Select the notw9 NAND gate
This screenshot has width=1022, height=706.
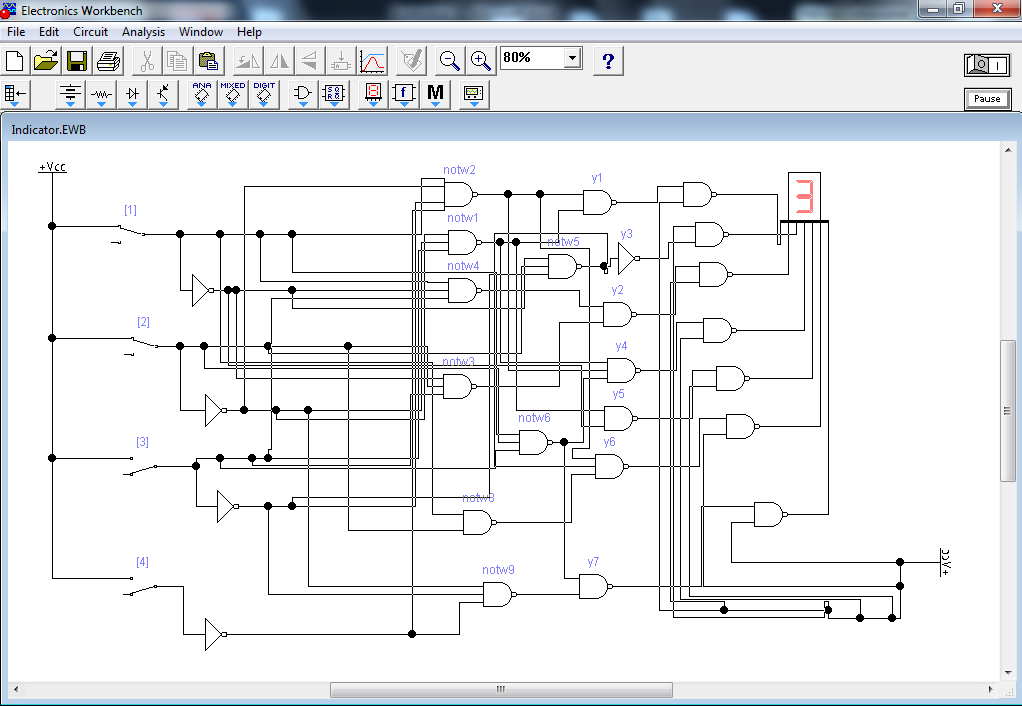coord(499,594)
